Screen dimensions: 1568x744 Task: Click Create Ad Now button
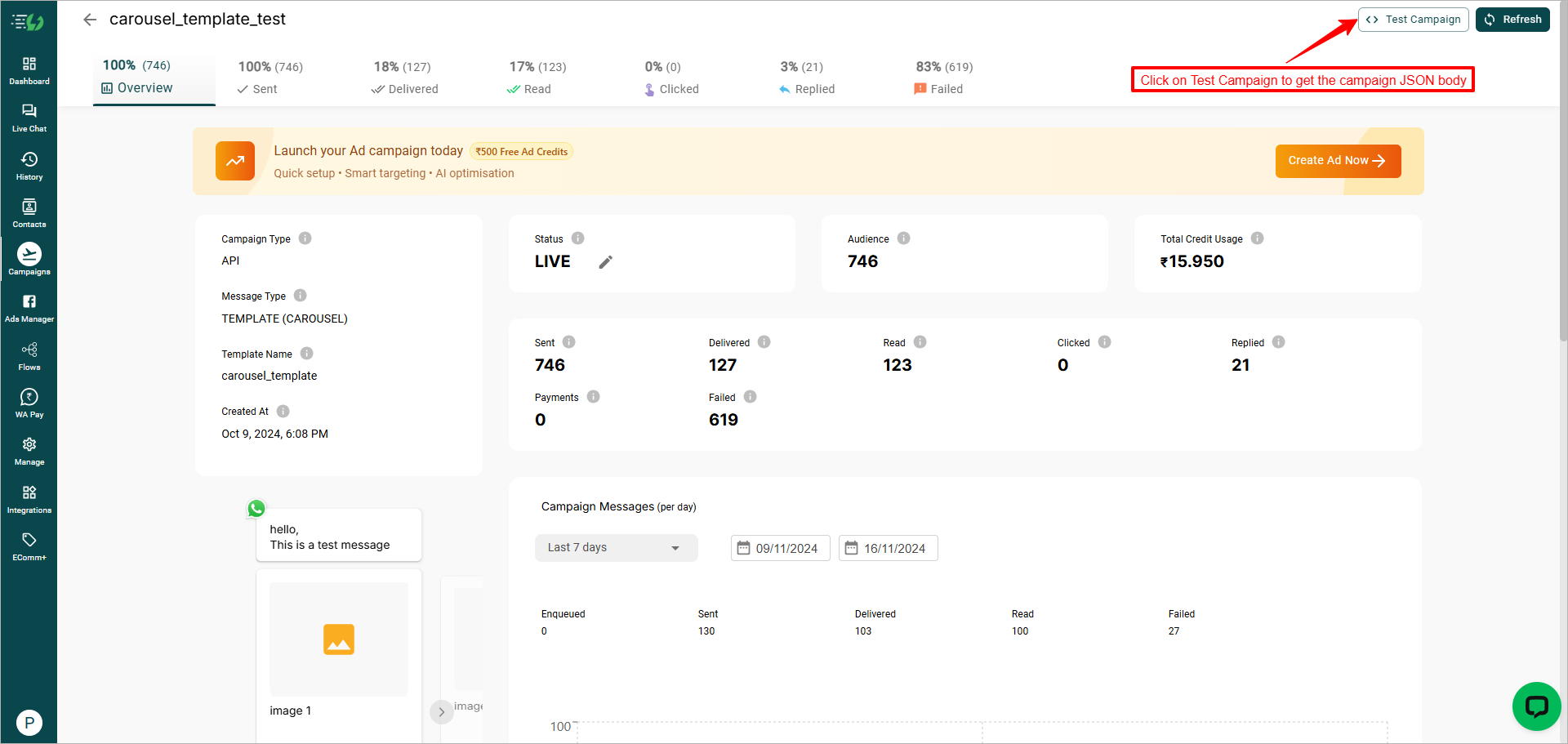(x=1338, y=161)
